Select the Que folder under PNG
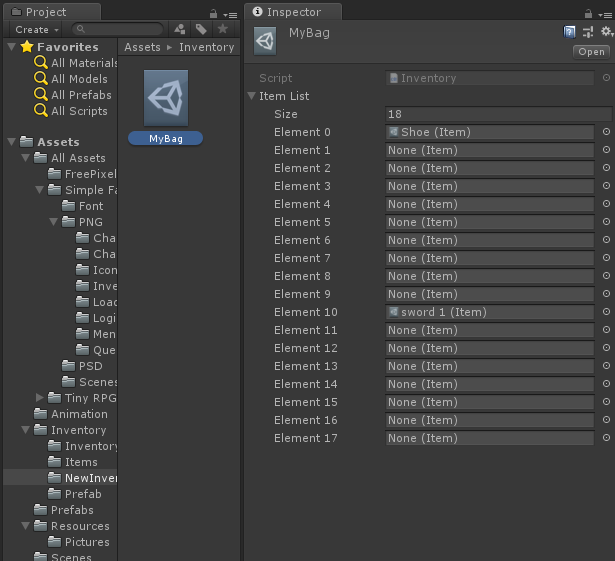Screen dimensions: 615x561 point(96,350)
